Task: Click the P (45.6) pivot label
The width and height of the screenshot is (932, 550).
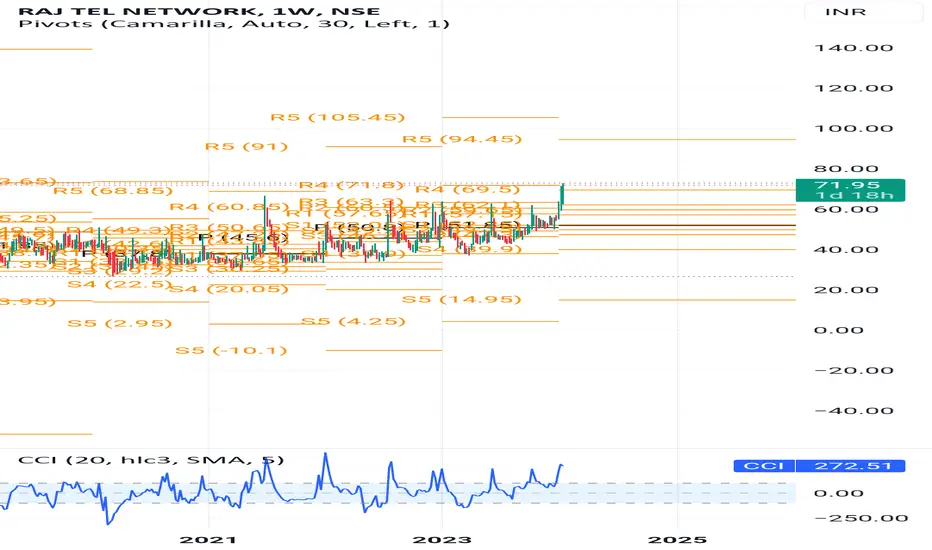Action: click(x=243, y=238)
